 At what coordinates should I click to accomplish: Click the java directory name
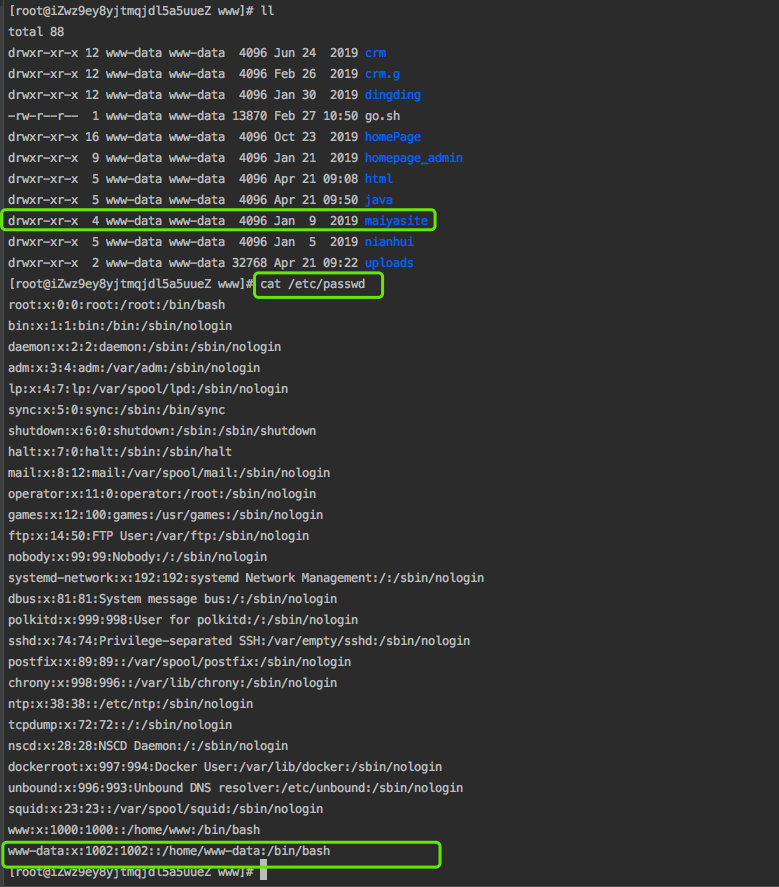pyautogui.click(x=378, y=200)
